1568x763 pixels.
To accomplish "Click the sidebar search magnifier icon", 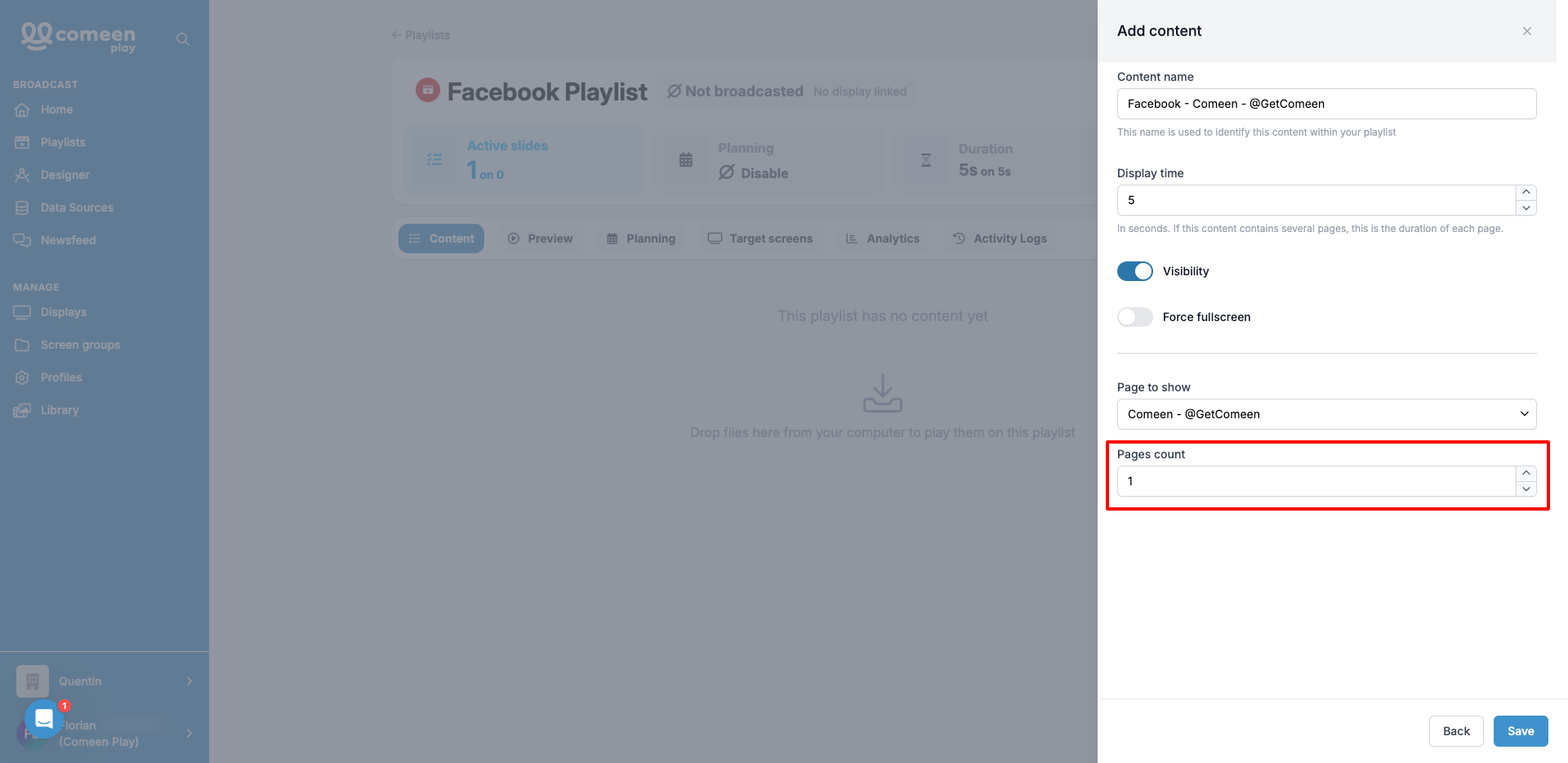I will pos(183,39).
